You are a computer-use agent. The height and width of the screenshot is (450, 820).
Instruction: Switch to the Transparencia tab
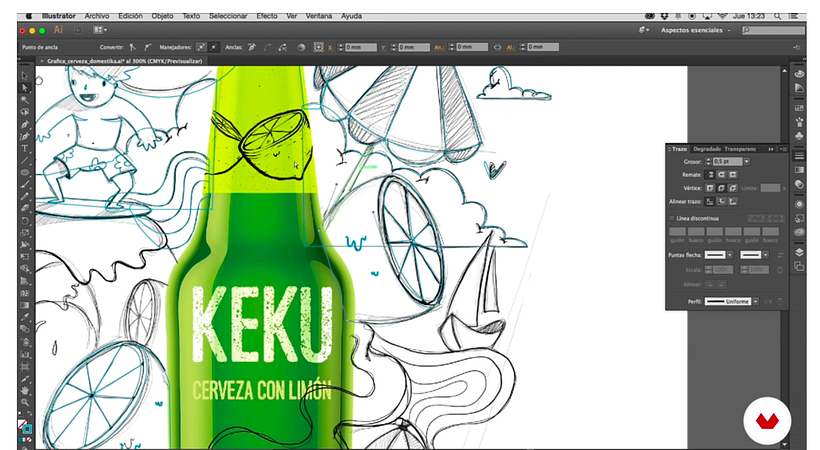coord(740,149)
